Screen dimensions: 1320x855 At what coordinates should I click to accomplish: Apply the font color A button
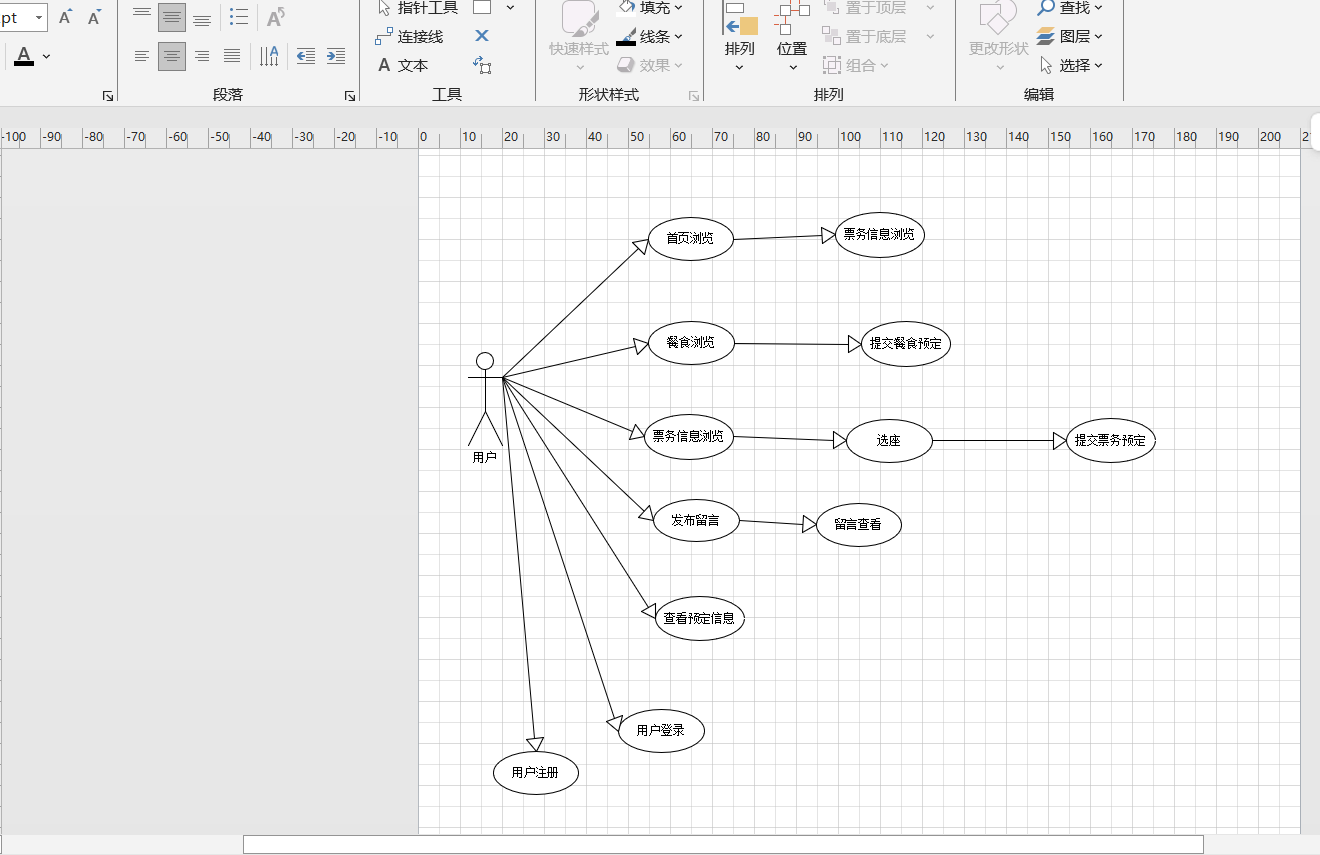pyautogui.click(x=24, y=56)
